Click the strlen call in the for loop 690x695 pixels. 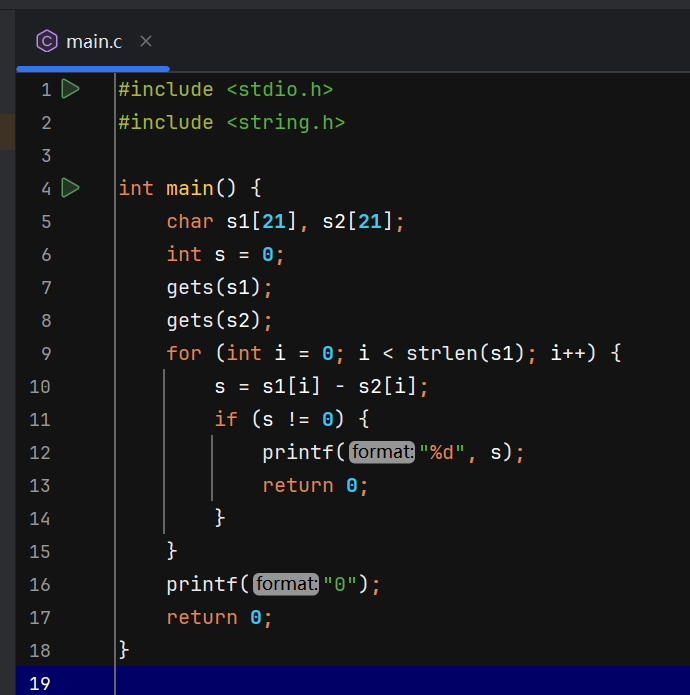point(436,353)
